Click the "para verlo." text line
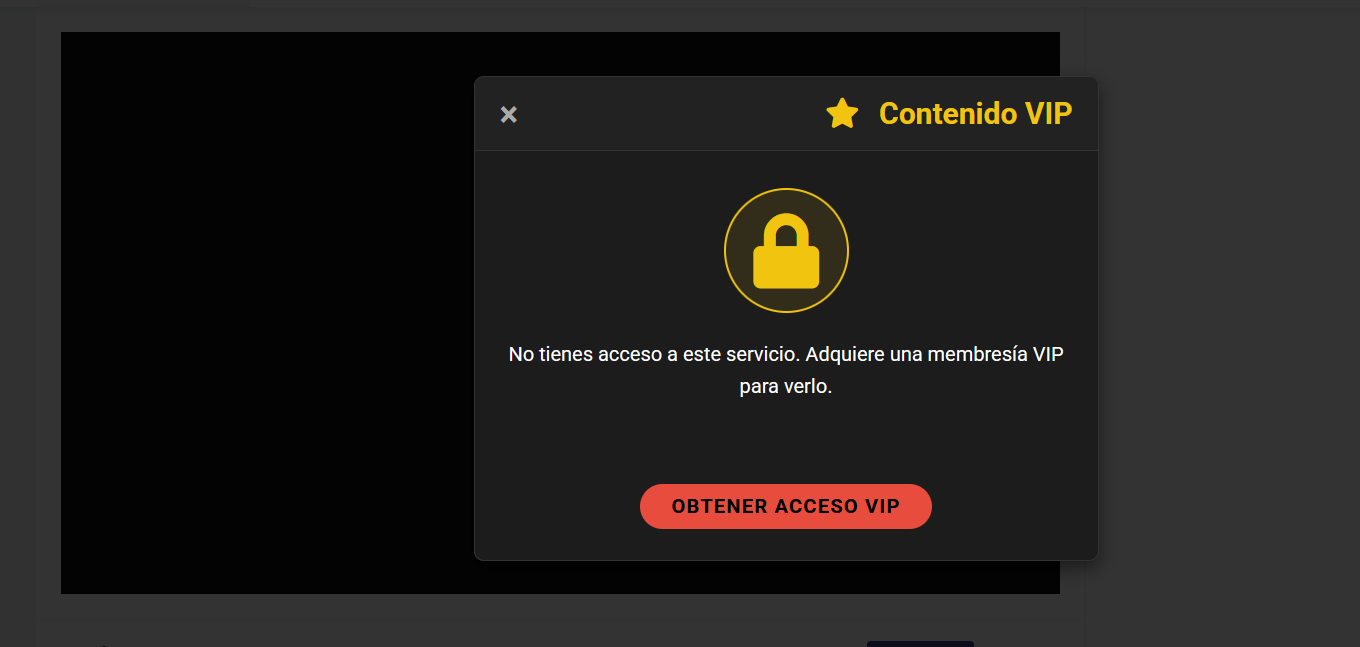The width and height of the screenshot is (1360, 647). (x=786, y=386)
